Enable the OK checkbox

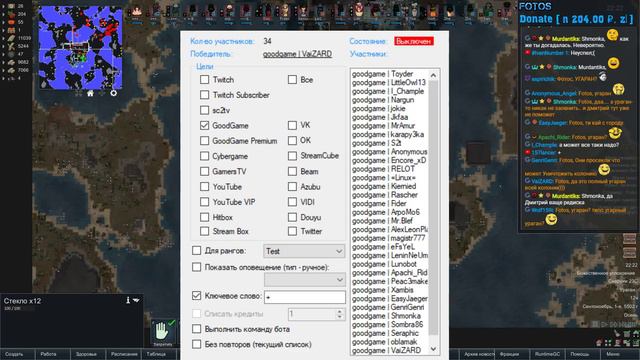pyautogui.click(x=292, y=140)
